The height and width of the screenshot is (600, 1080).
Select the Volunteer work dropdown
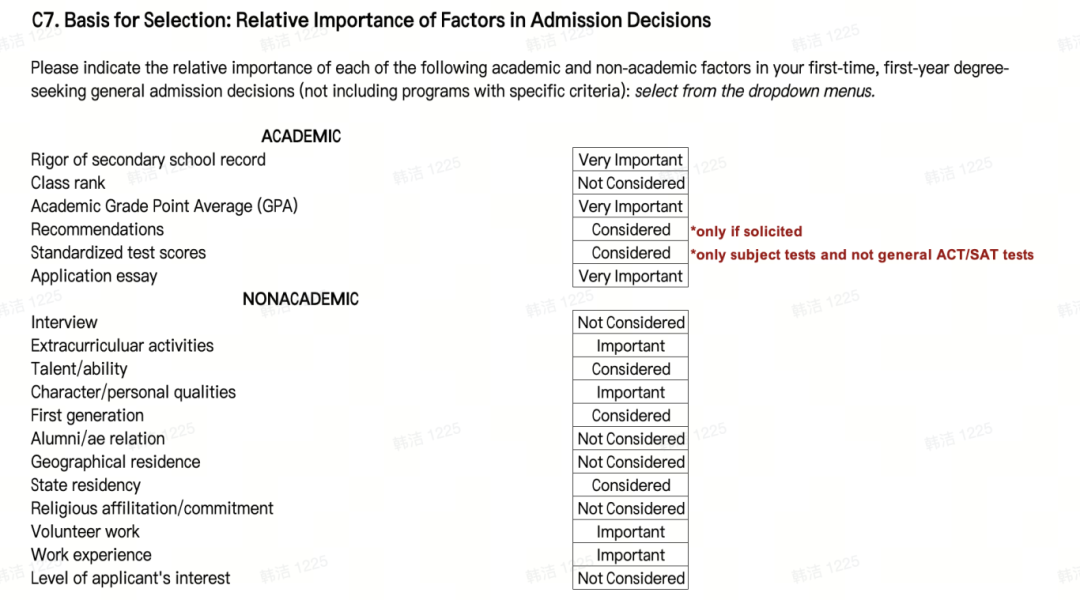[630, 532]
